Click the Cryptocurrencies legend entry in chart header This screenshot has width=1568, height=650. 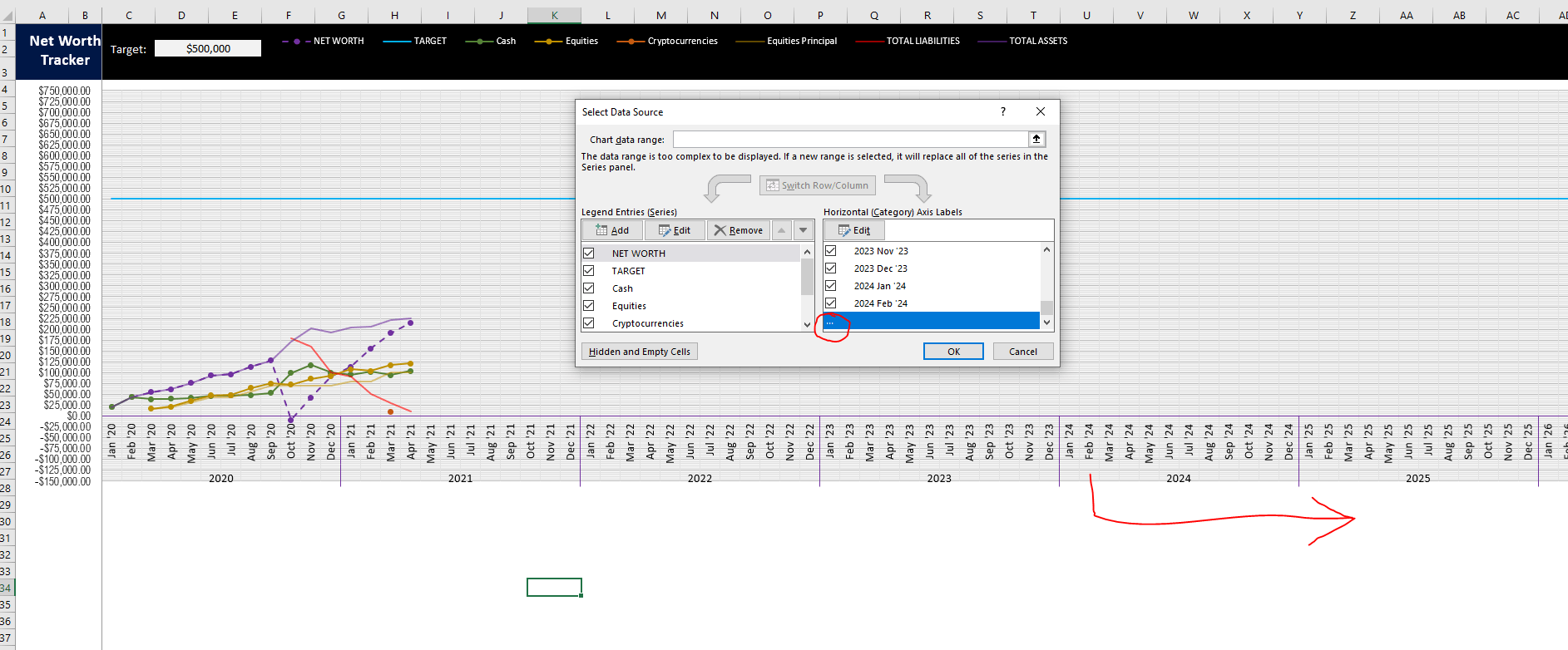[667, 41]
